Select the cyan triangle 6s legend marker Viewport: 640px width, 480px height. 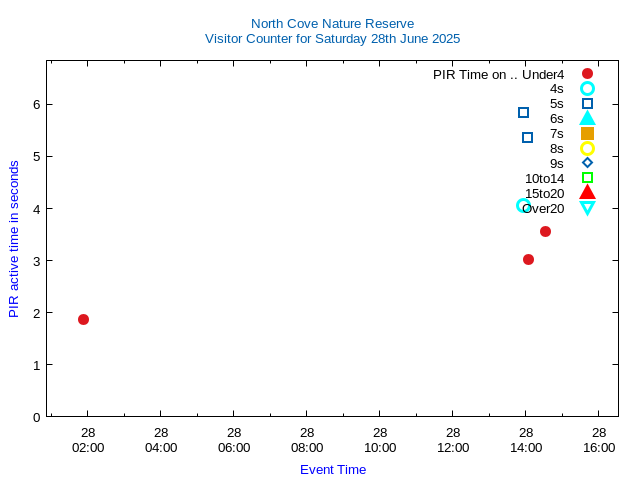(587, 119)
